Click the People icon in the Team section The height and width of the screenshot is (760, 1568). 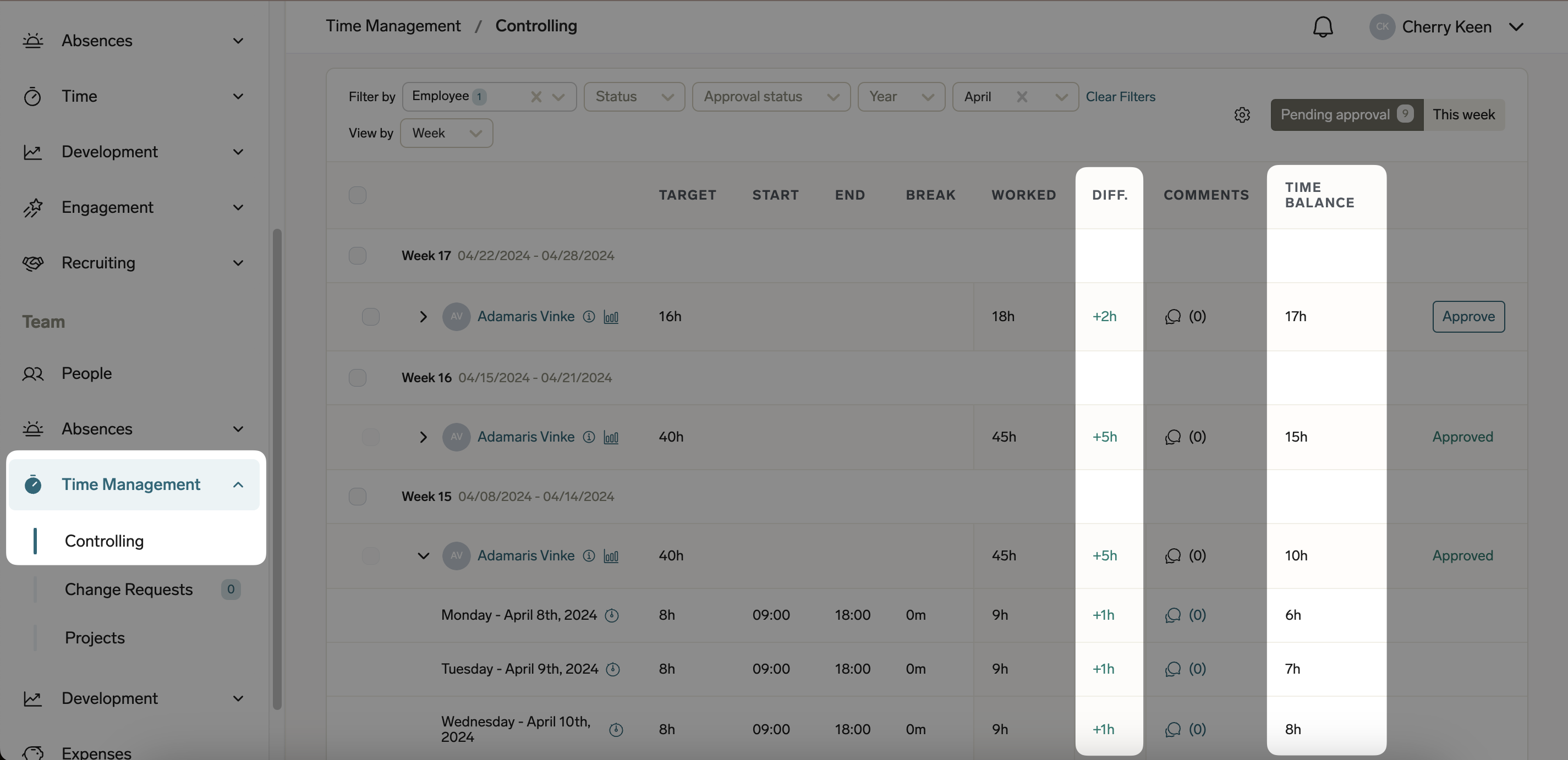[x=33, y=373]
